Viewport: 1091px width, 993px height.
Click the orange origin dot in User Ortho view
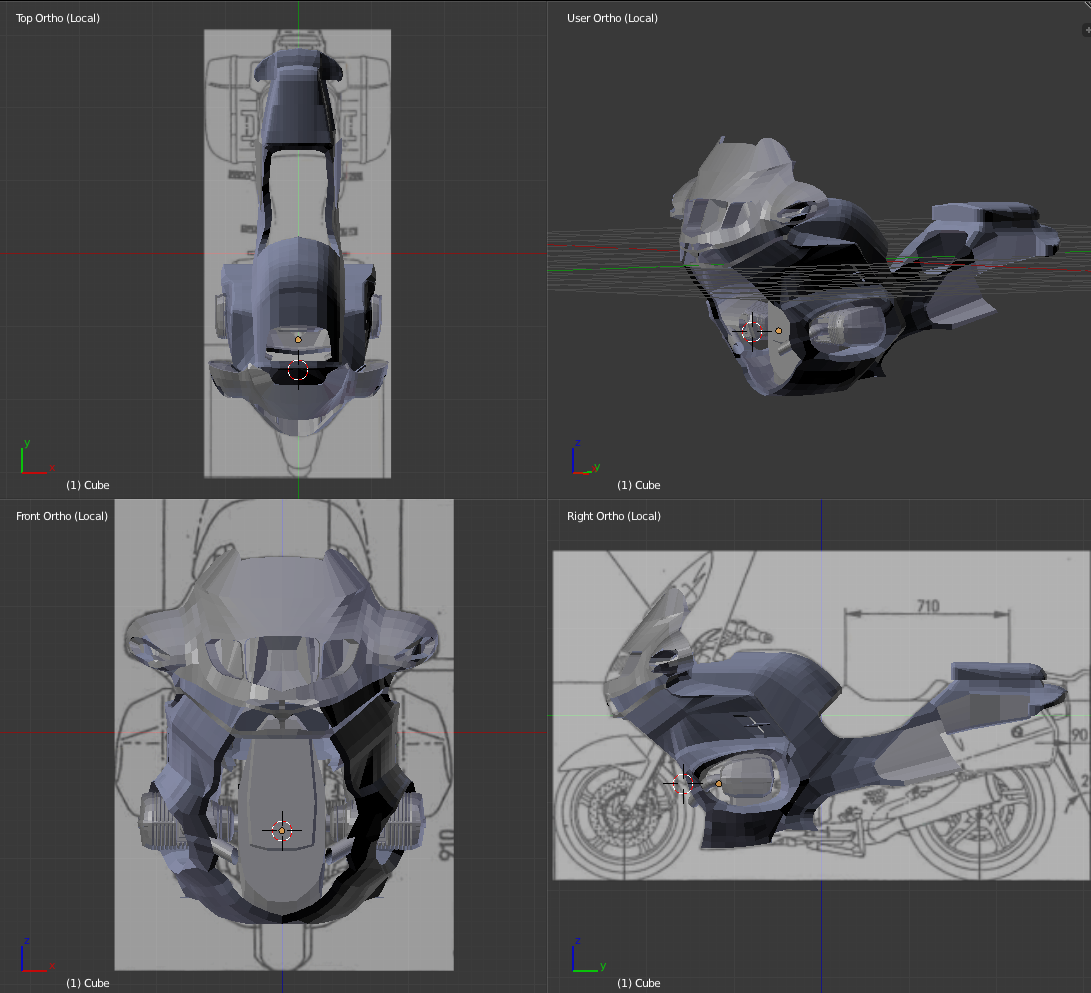779,331
